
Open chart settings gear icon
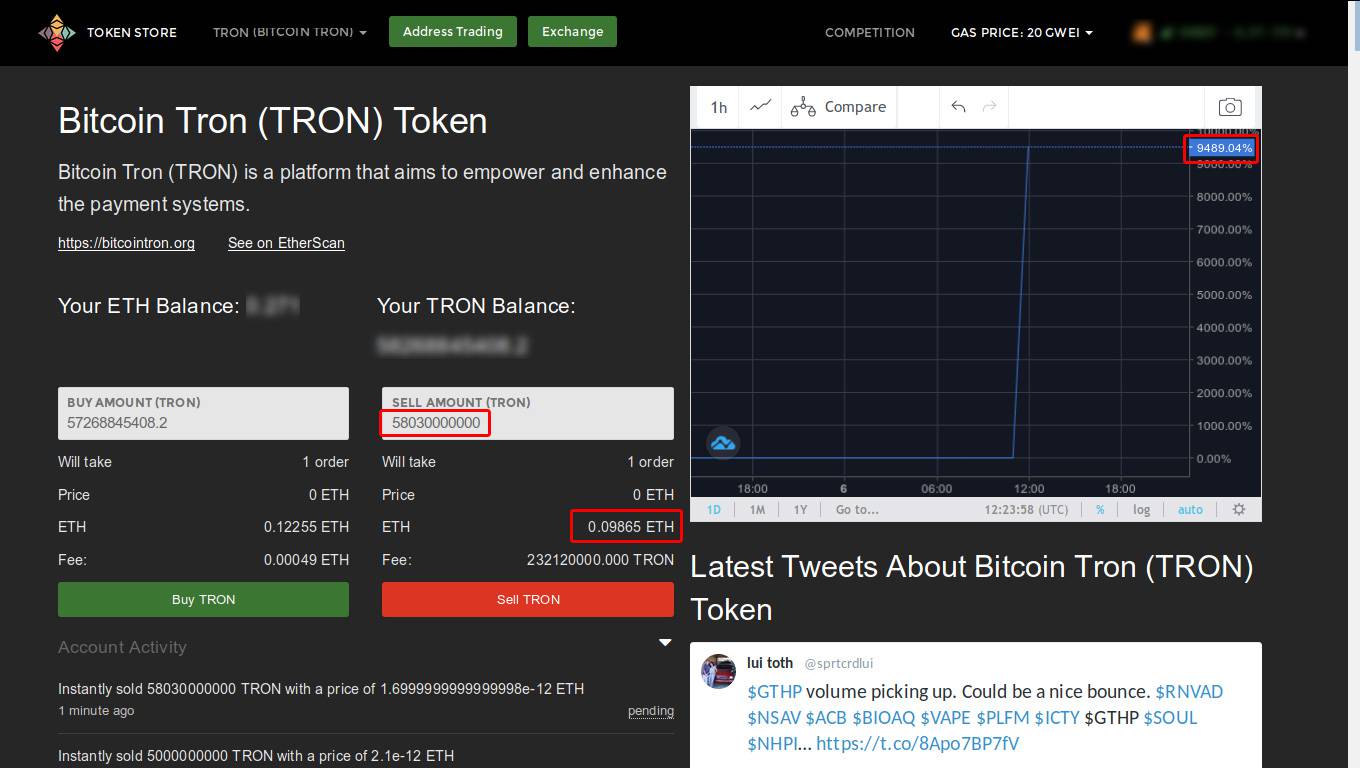[x=1239, y=509]
